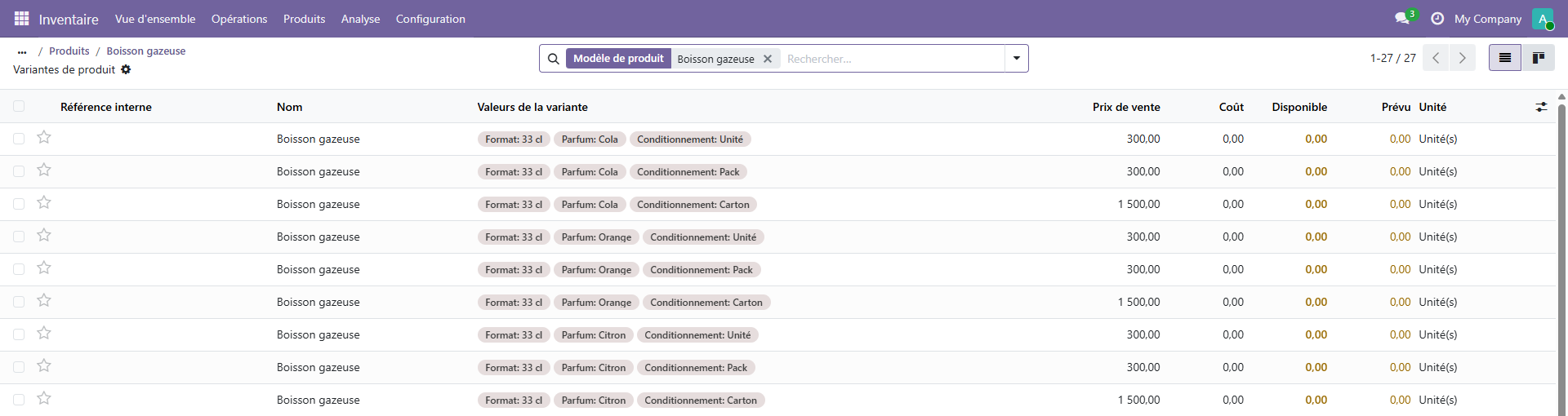Viewport: 1568px width, 416px height.
Task: Go to previous page of records
Action: [x=1436, y=58]
